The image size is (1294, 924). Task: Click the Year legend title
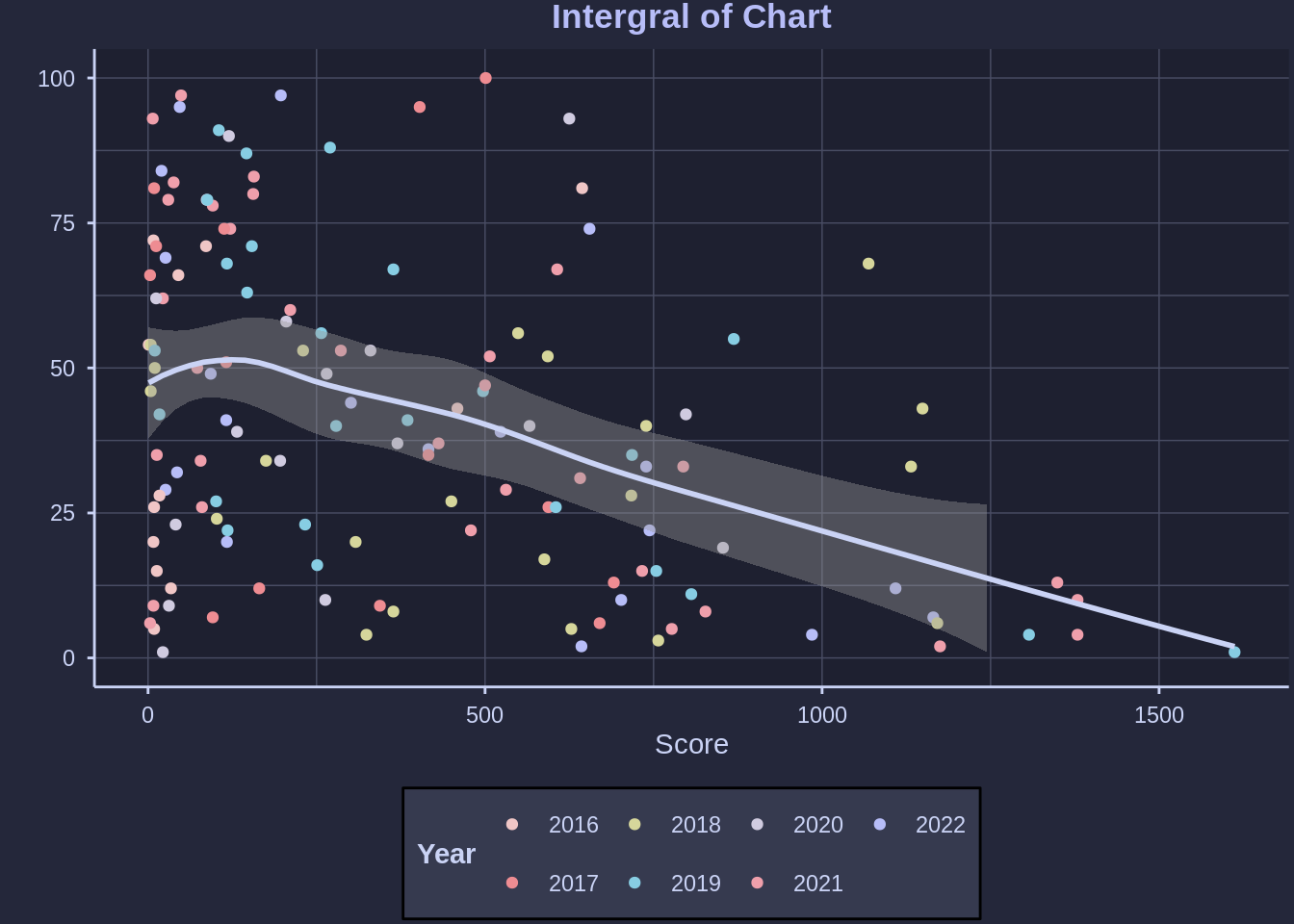pos(446,854)
